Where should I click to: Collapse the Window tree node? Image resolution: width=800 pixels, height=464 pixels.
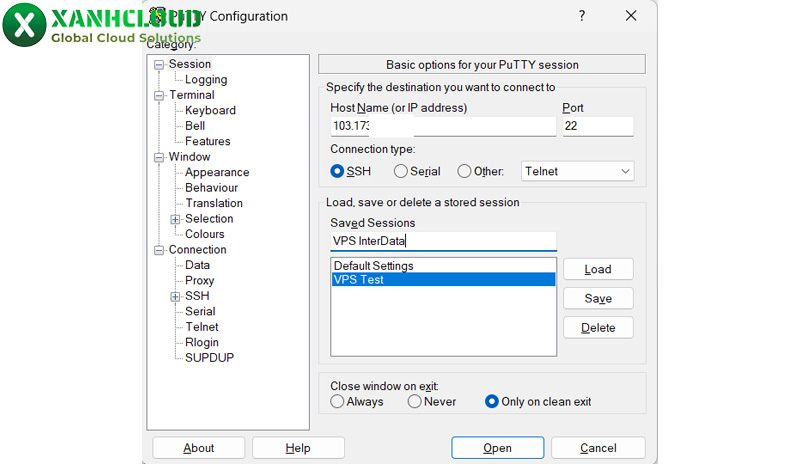click(159, 157)
